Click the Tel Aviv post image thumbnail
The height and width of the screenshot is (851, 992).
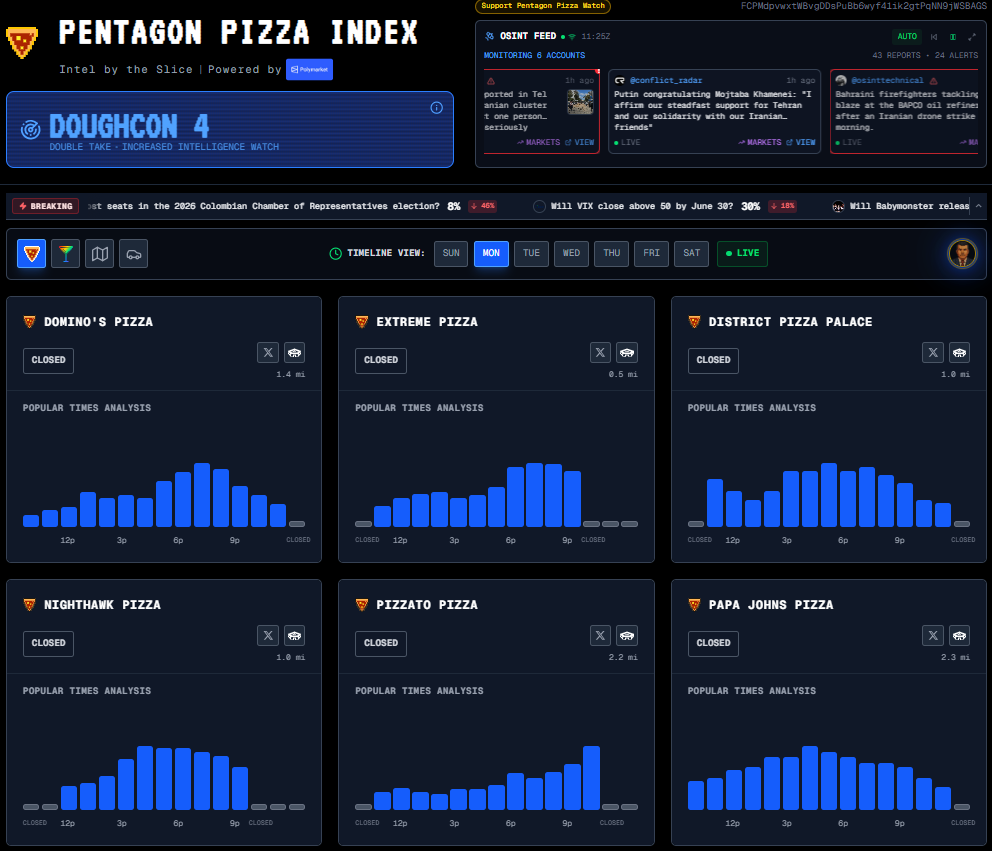(x=580, y=102)
